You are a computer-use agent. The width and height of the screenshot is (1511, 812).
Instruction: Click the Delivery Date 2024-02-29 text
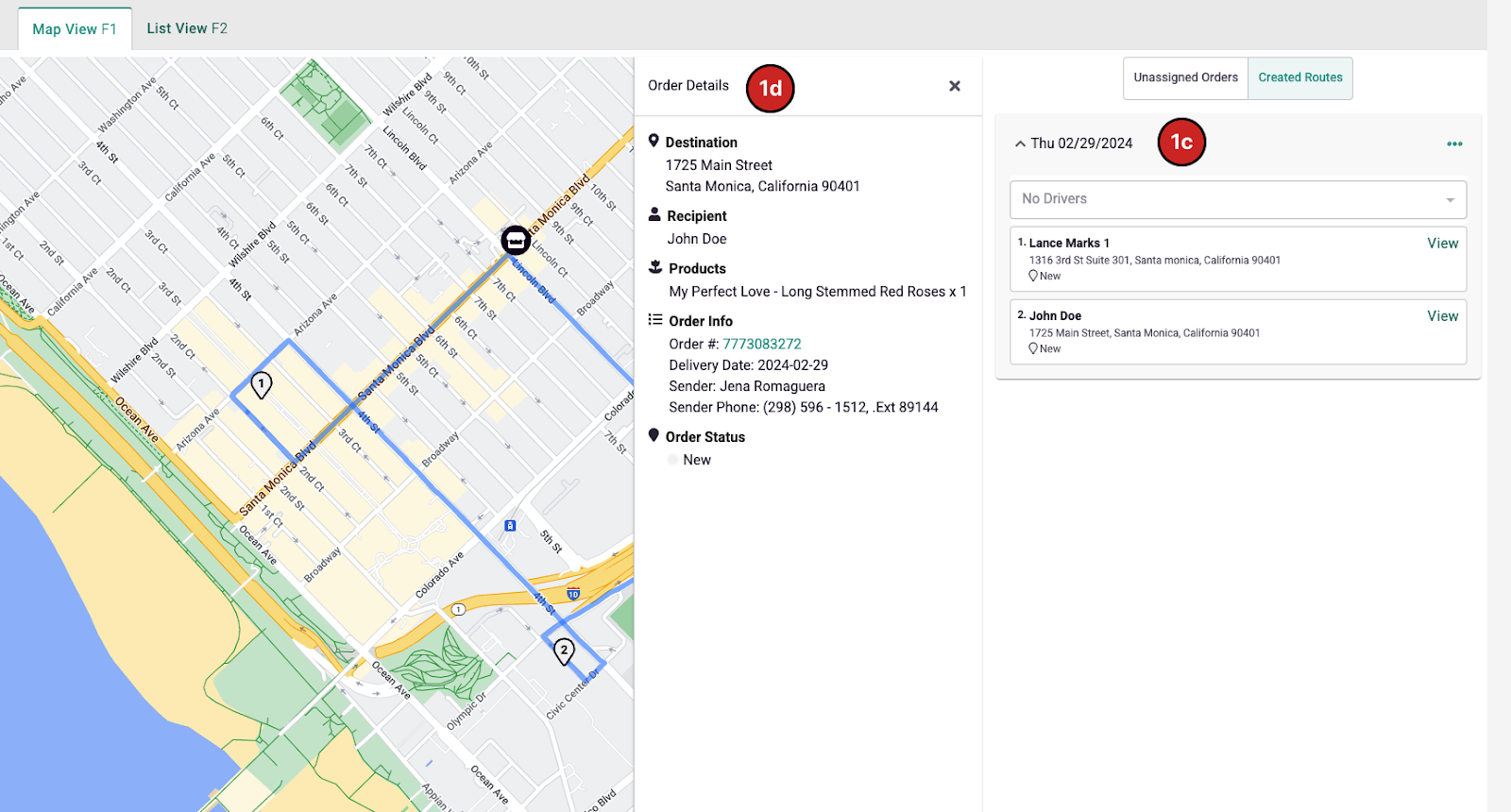coord(749,365)
